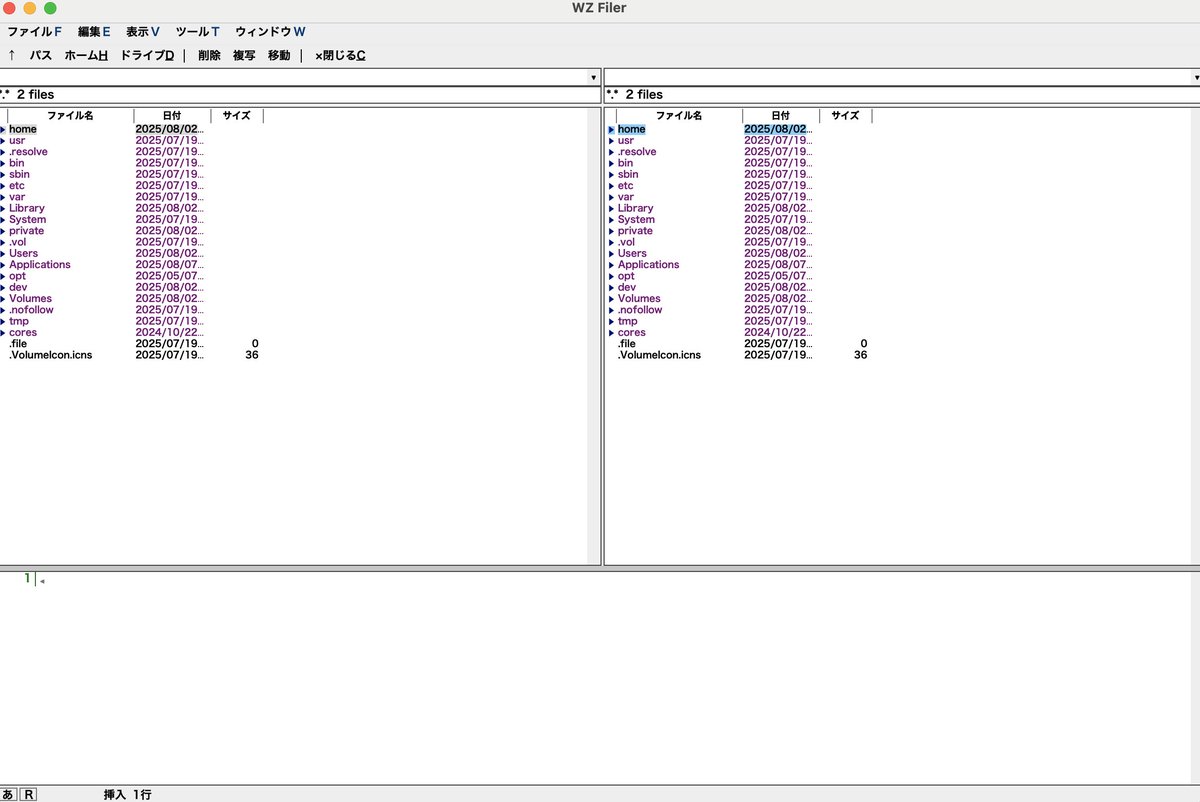This screenshot has width=1200, height=802.
Task: Select the .file entry in right pane
Action: click(x=628, y=344)
